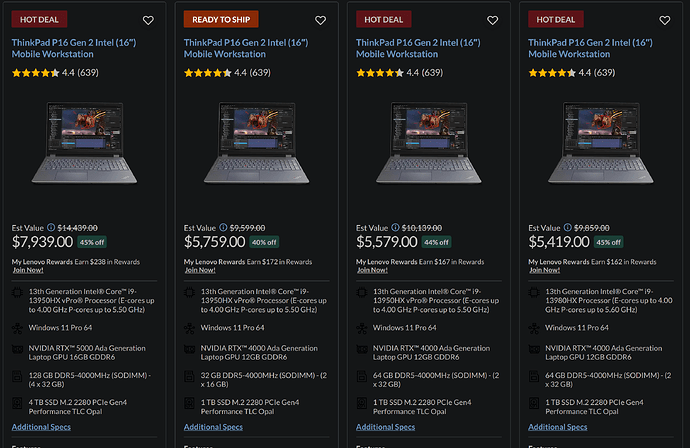Click the Est Value info icon beside $14,439.00
This screenshot has height=448, width=690.
(51, 227)
